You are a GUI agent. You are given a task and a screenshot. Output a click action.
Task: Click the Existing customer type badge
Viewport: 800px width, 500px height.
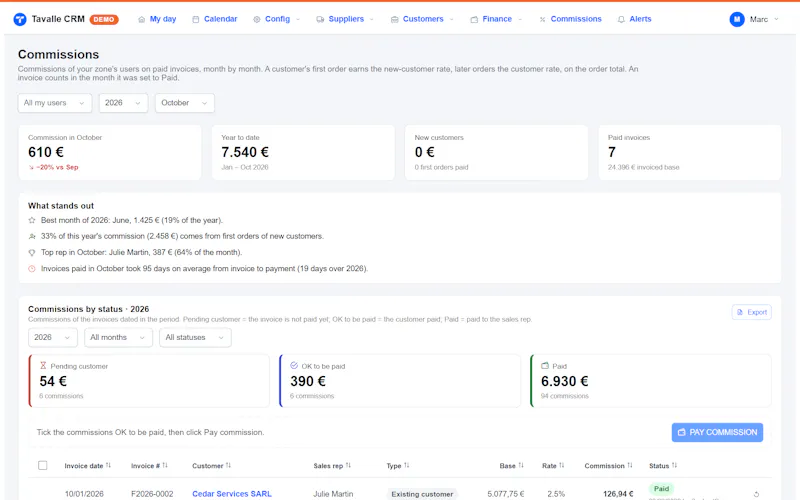(422, 494)
